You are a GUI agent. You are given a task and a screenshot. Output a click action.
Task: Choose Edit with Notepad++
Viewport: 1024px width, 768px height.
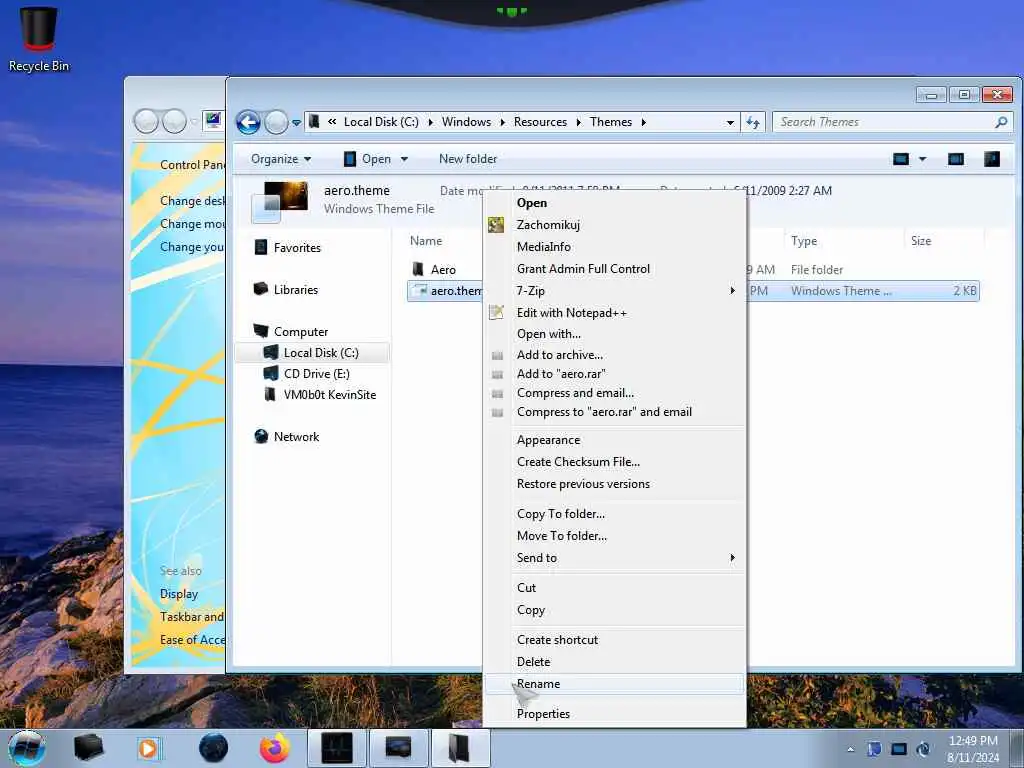tap(615, 313)
